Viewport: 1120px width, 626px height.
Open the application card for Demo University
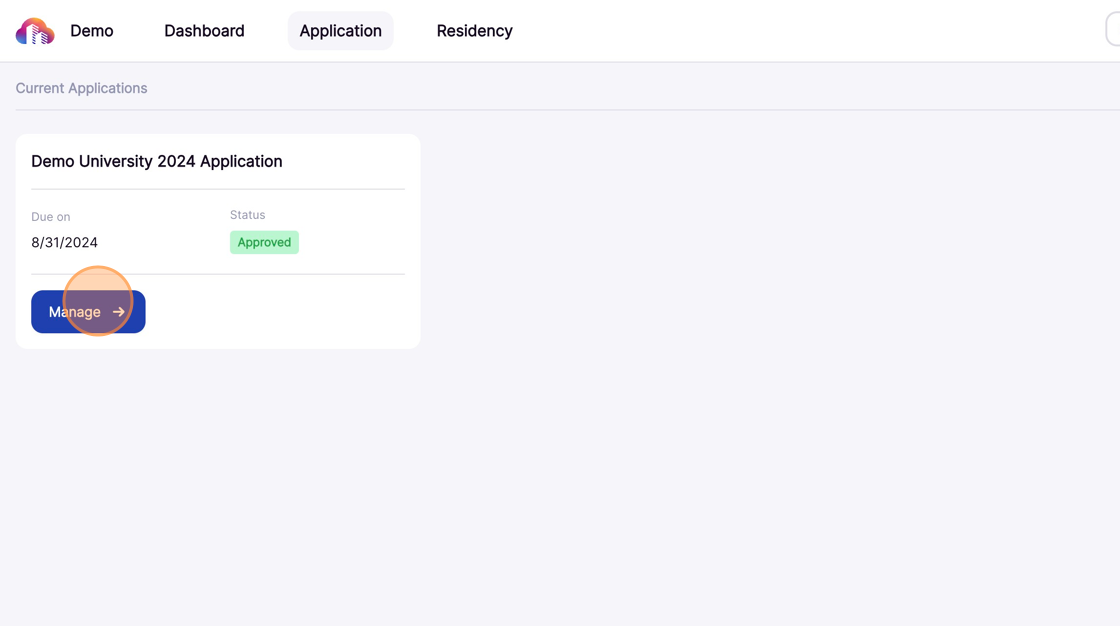(217, 240)
